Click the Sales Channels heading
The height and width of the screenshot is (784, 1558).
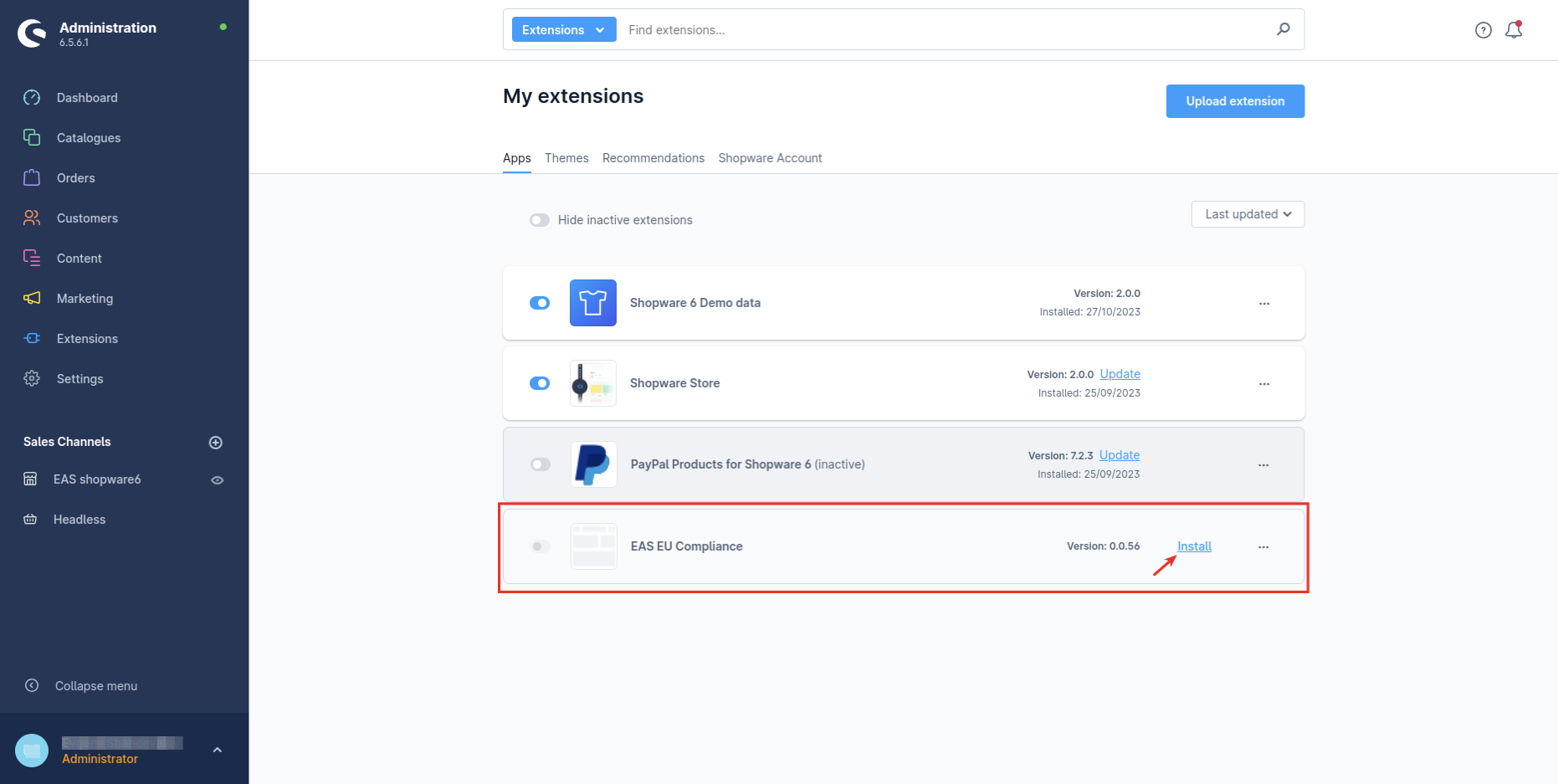click(x=67, y=442)
